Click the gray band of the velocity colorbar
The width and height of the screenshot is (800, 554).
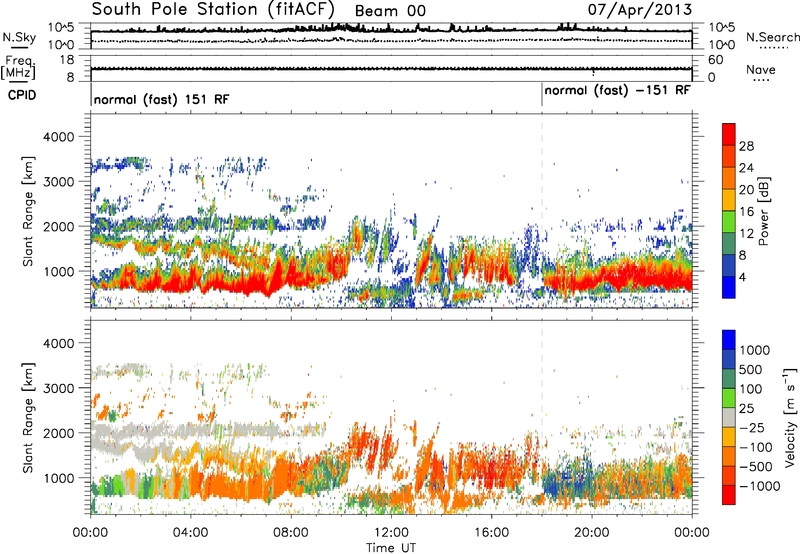[729, 417]
